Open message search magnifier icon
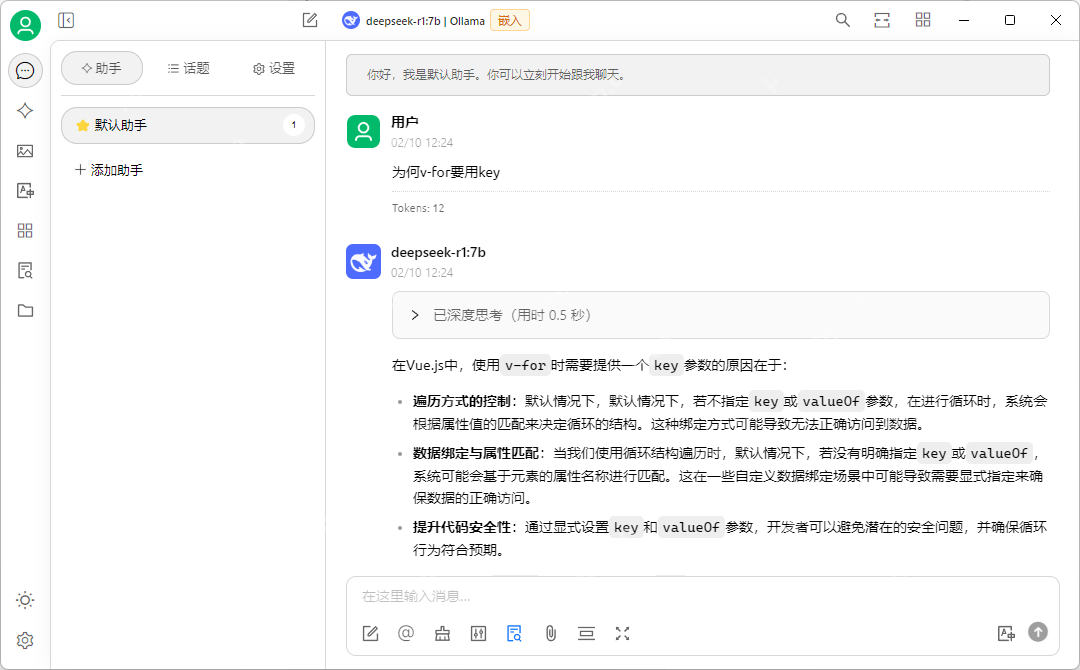The width and height of the screenshot is (1080, 670). (x=842, y=20)
